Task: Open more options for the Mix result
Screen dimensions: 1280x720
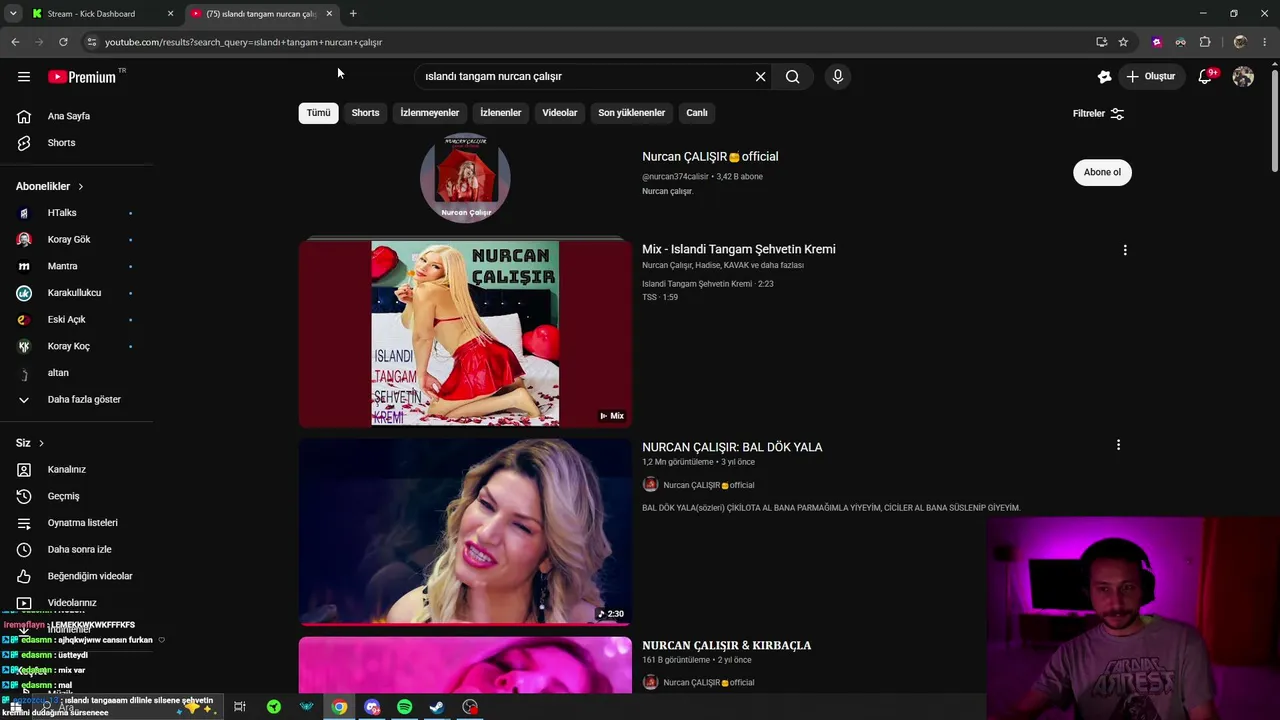Action: click(1125, 250)
